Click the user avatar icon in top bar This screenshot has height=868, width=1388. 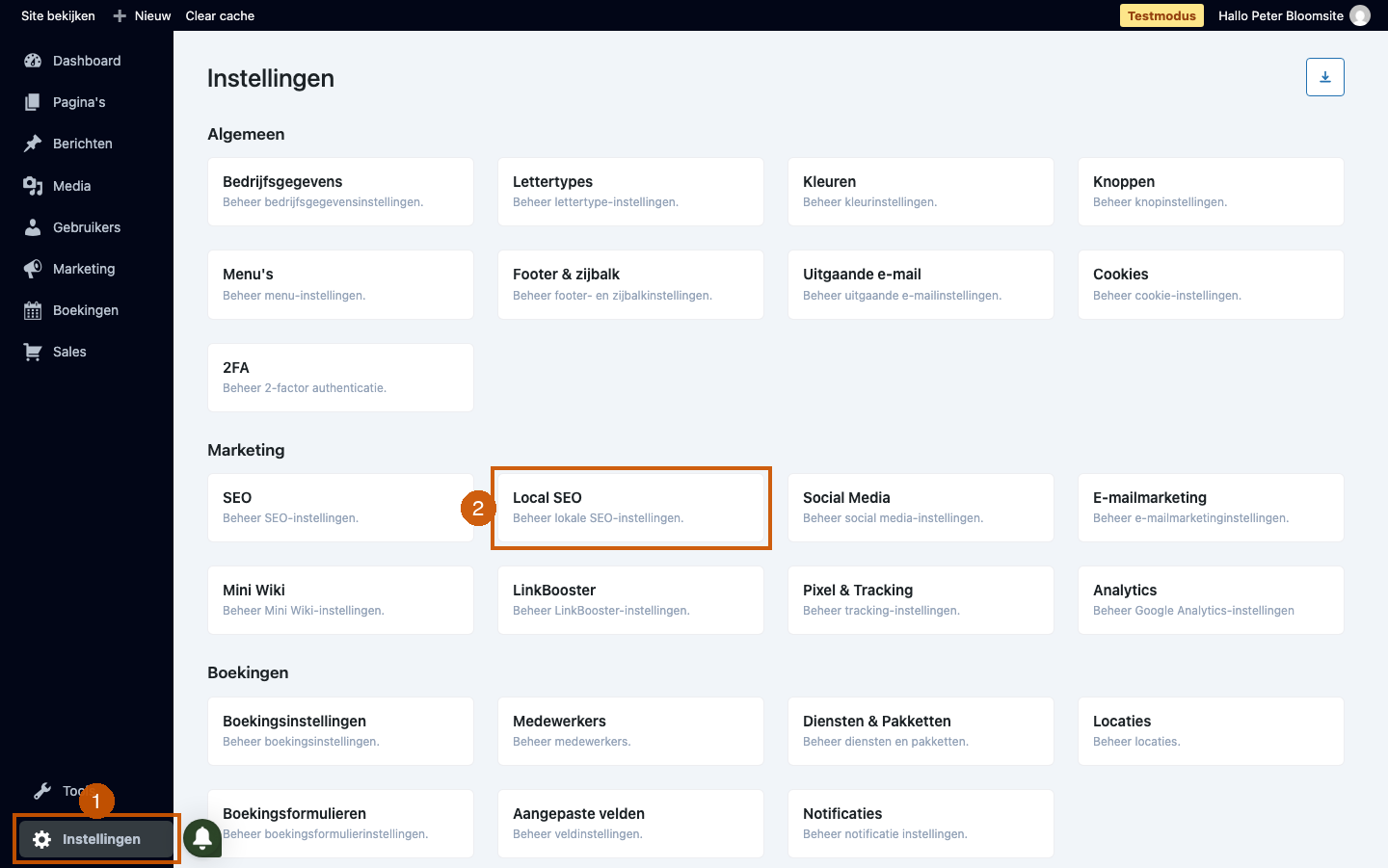[1360, 15]
